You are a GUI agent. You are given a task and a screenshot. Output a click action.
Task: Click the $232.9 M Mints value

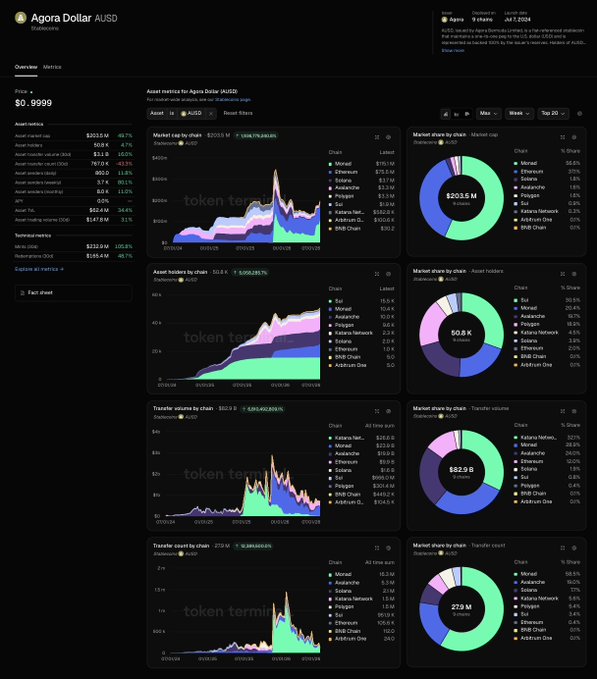click(97, 246)
